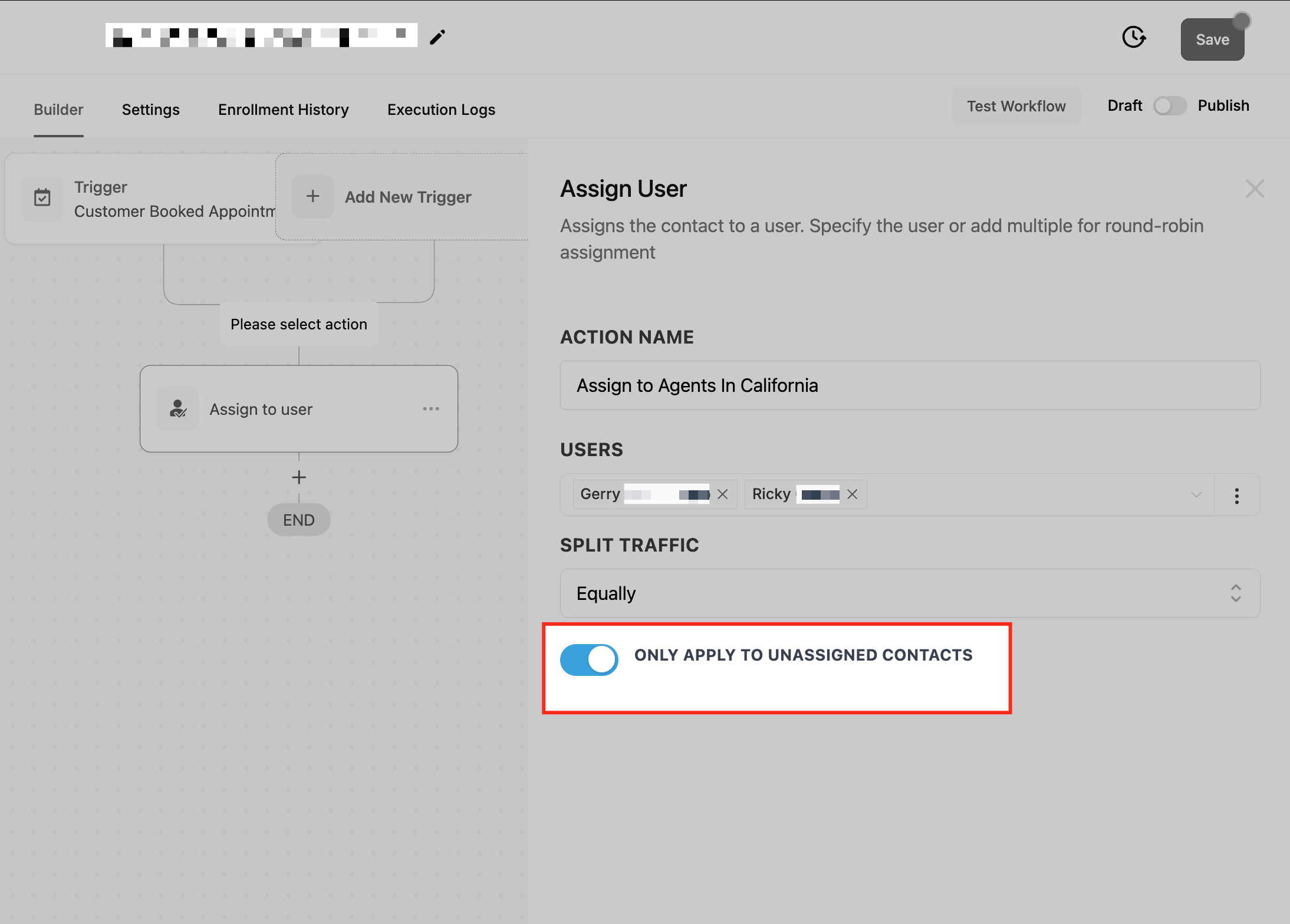
Task: Open Split Traffic Equally dropdown
Action: (910, 593)
